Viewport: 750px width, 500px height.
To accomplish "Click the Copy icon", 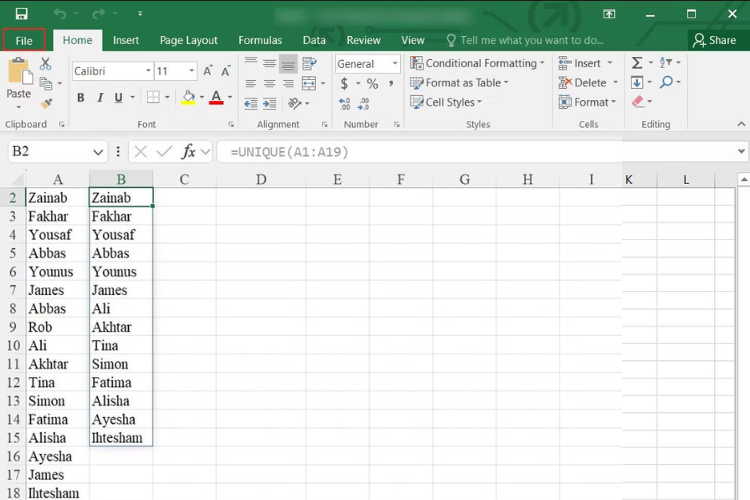I will click(x=46, y=84).
